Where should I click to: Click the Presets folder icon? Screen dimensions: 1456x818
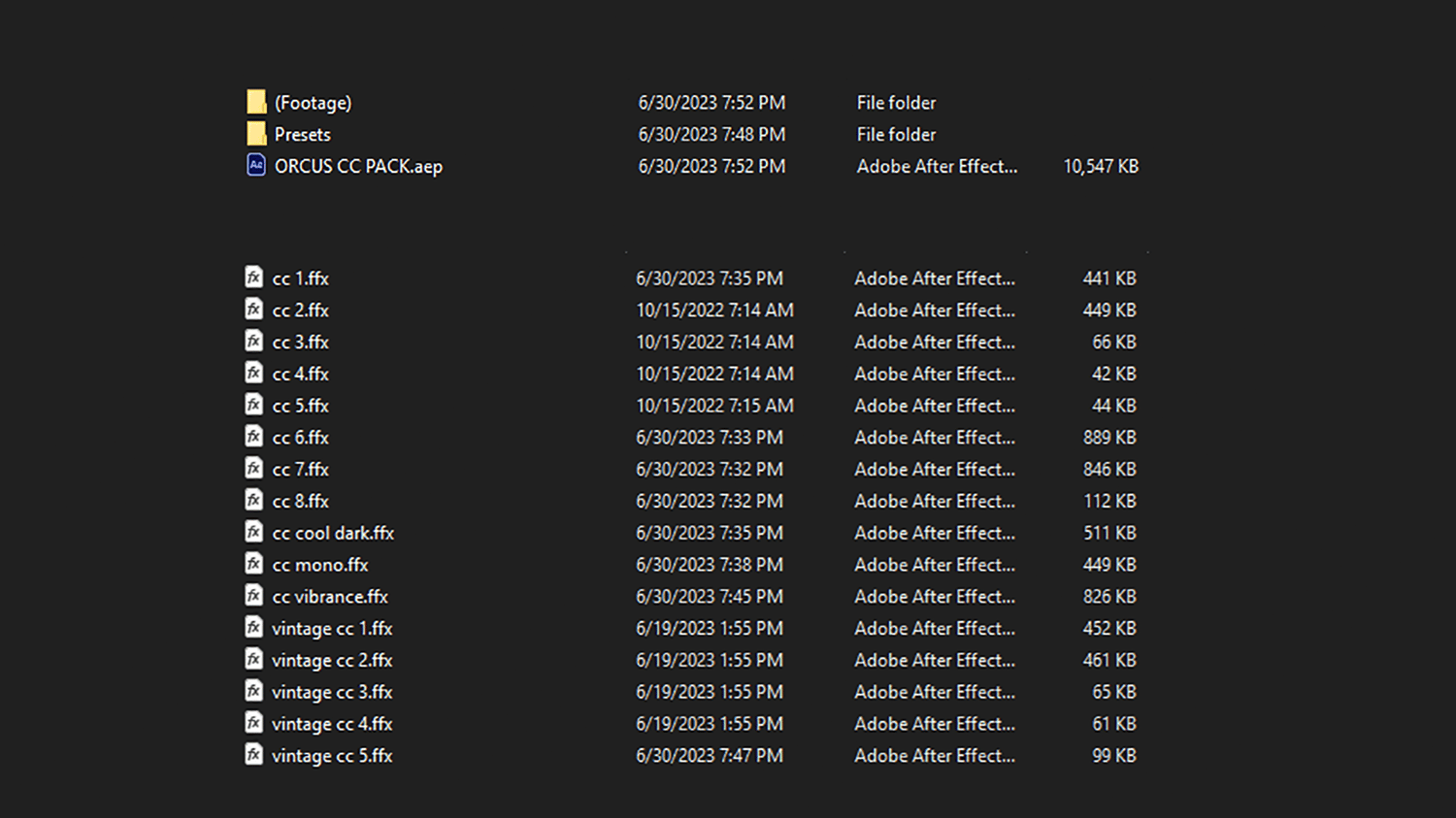point(256,134)
